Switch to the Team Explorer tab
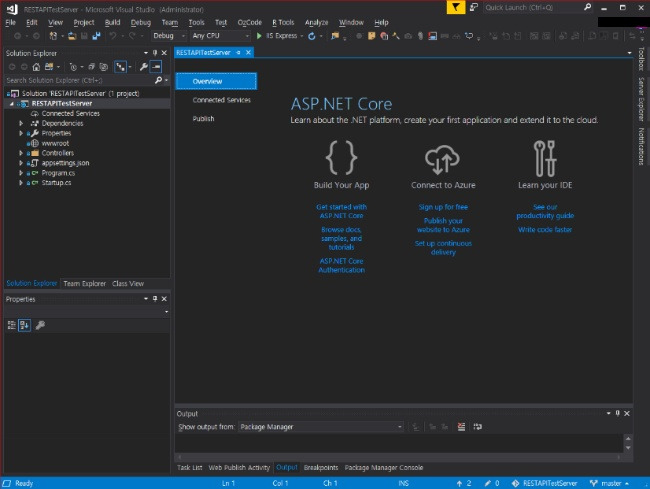Screen dimensions: 650x489 85,283
